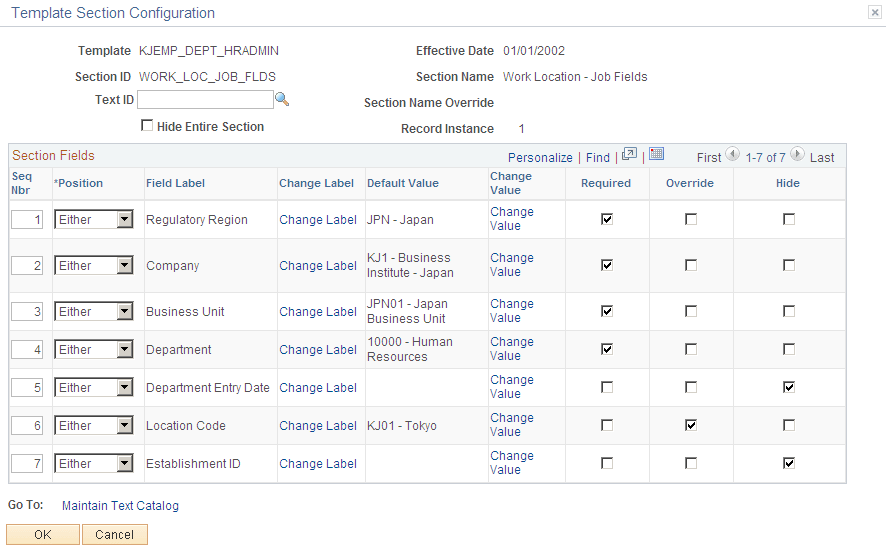This screenshot has width=886, height=551.
Task: Check Hide for Department
Action: [x=789, y=349]
